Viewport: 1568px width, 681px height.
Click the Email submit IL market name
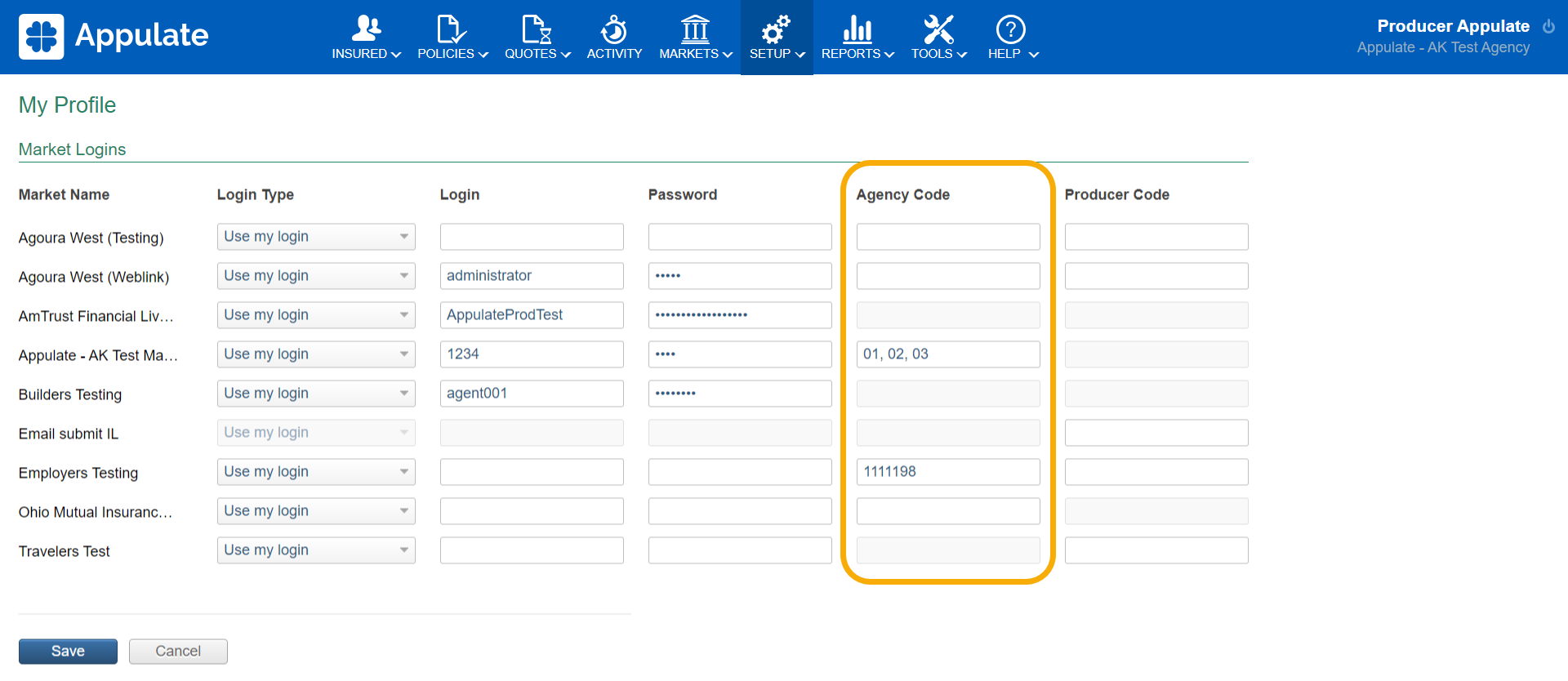(x=69, y=434)
